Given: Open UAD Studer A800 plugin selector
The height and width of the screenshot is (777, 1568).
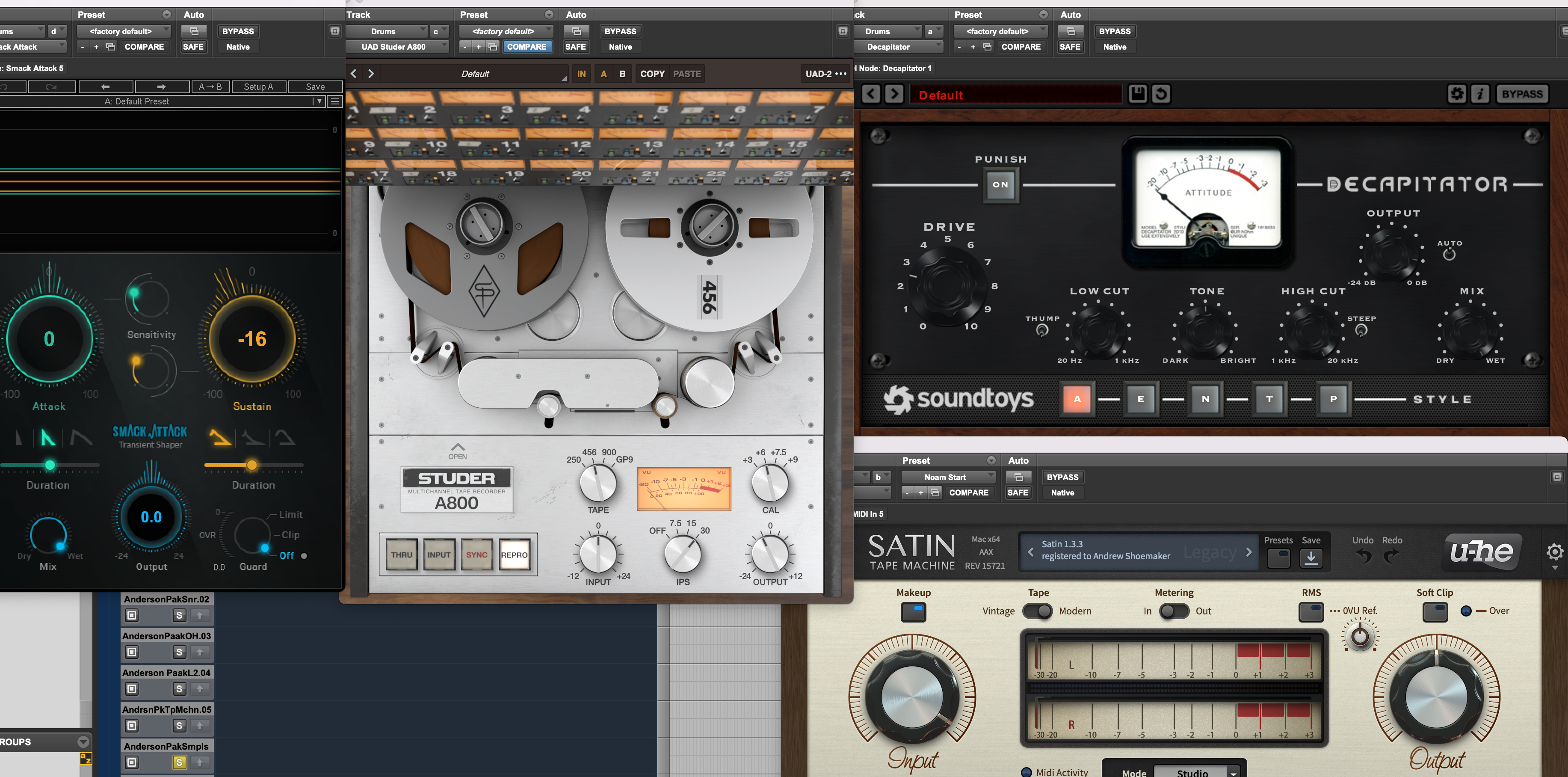Looking at the screenshot, I should point(396,46).
